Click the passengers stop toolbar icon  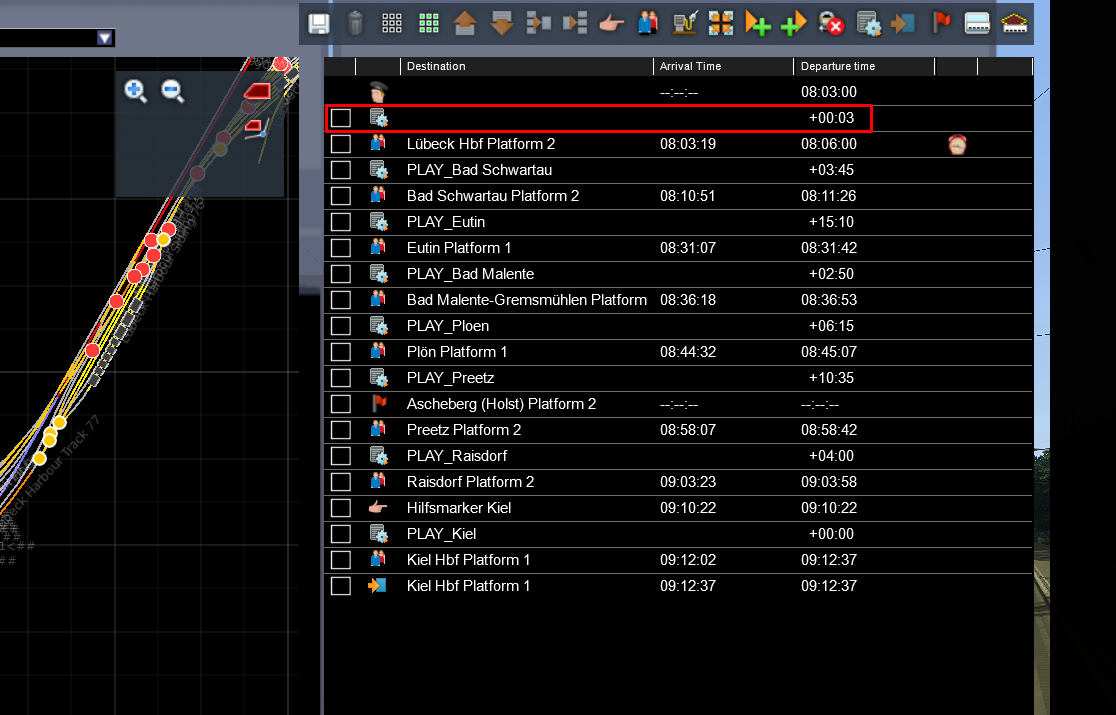pyautogui.click(x=648, y=23)
